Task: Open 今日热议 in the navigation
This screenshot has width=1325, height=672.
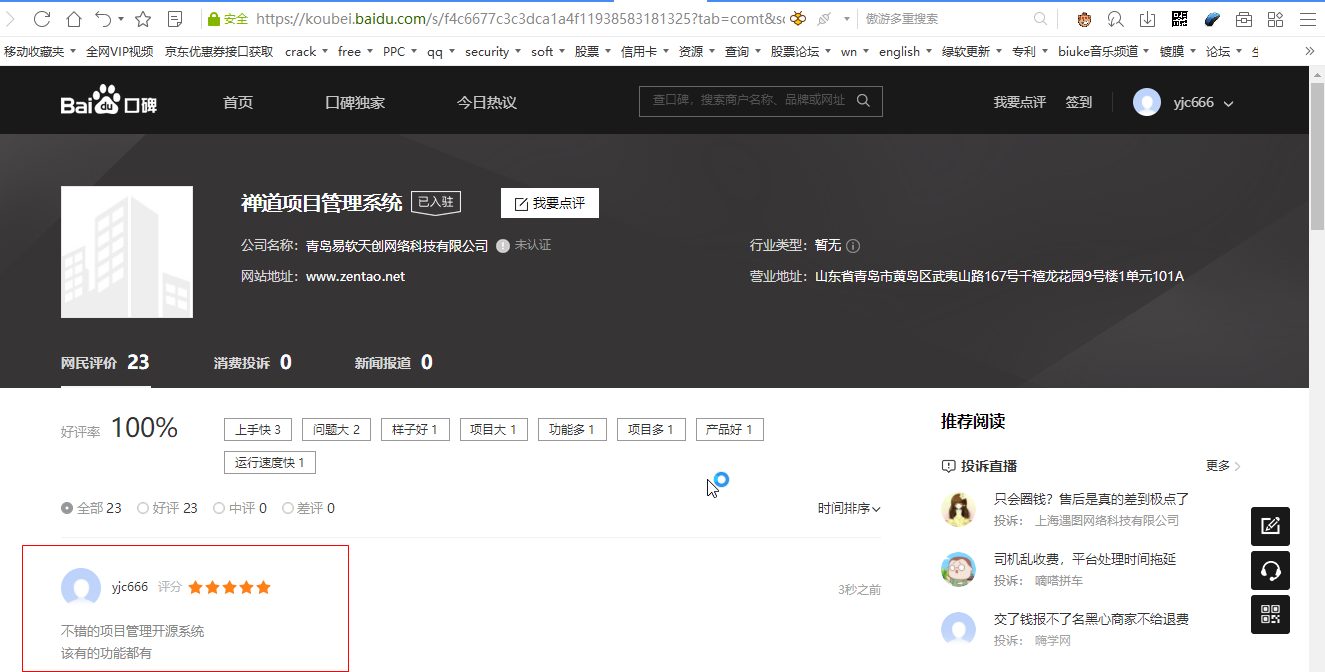Action: point(487,102)
